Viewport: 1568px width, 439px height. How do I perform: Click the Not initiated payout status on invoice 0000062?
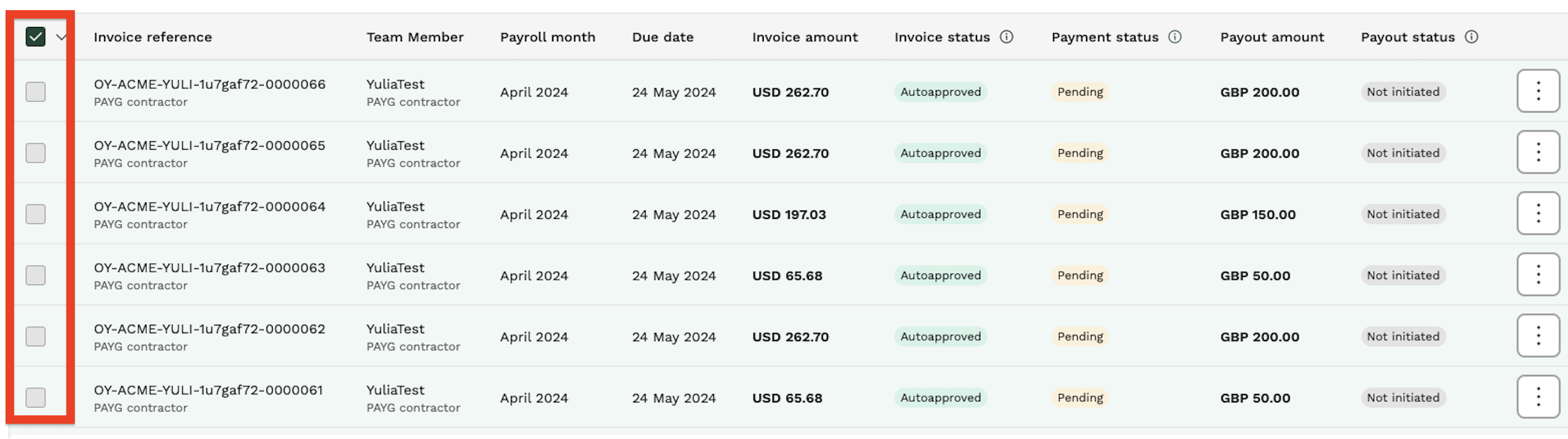pos(1403,336)
